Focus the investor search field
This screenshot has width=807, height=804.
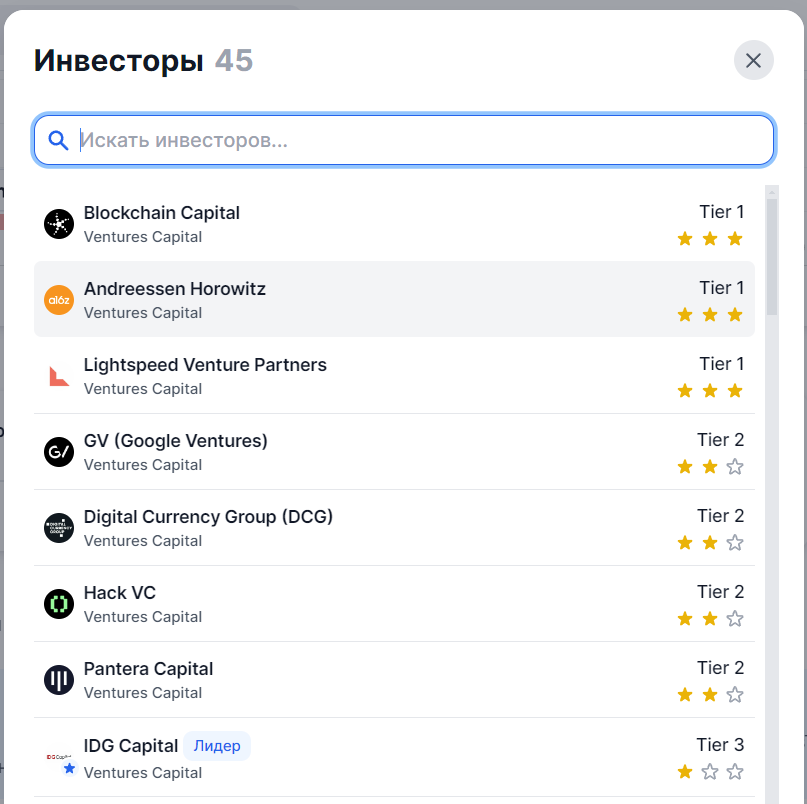[420, 141]
